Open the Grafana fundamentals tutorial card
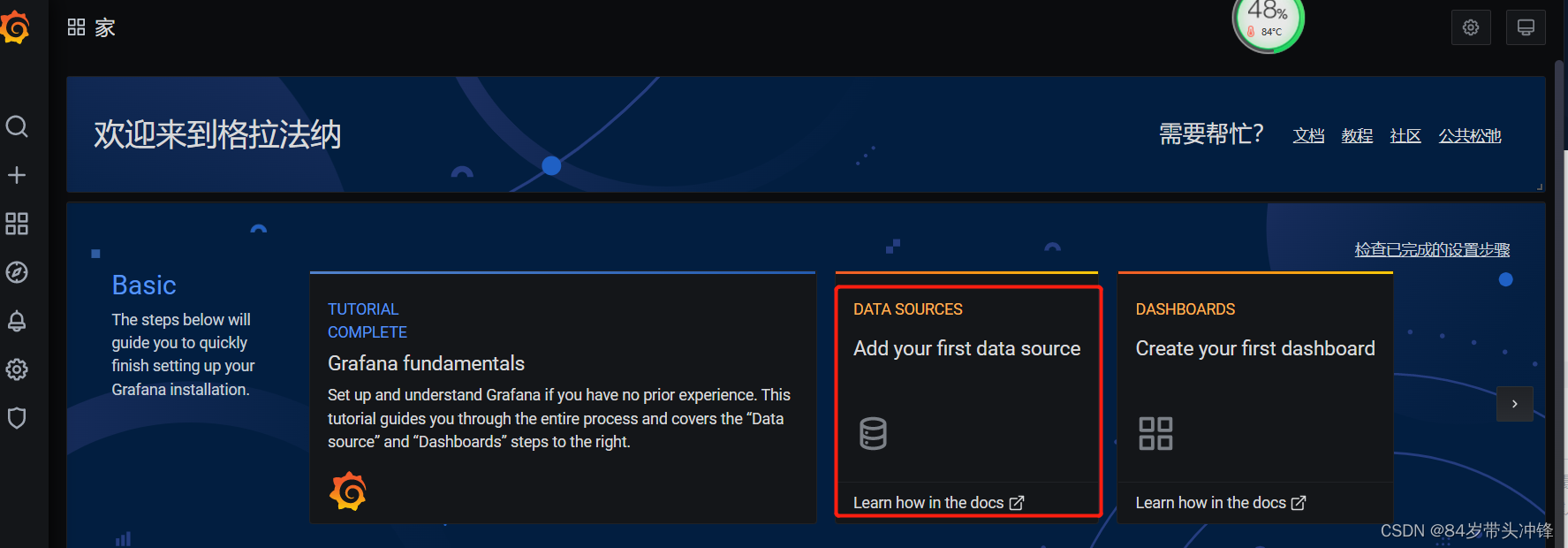1568x548 pixels. (x=563, y=398)
